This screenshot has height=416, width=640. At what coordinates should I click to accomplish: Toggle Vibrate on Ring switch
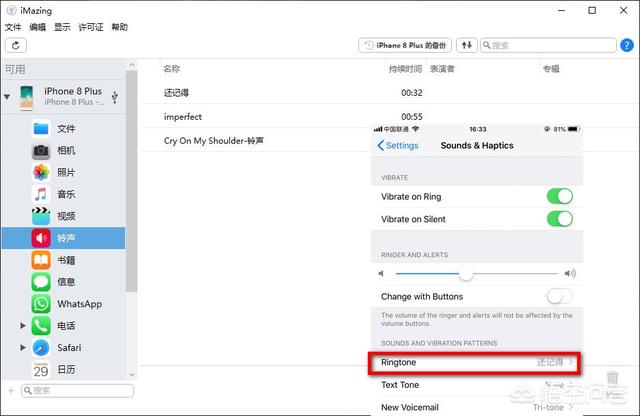pyautogui.click(x=559, y=197)
